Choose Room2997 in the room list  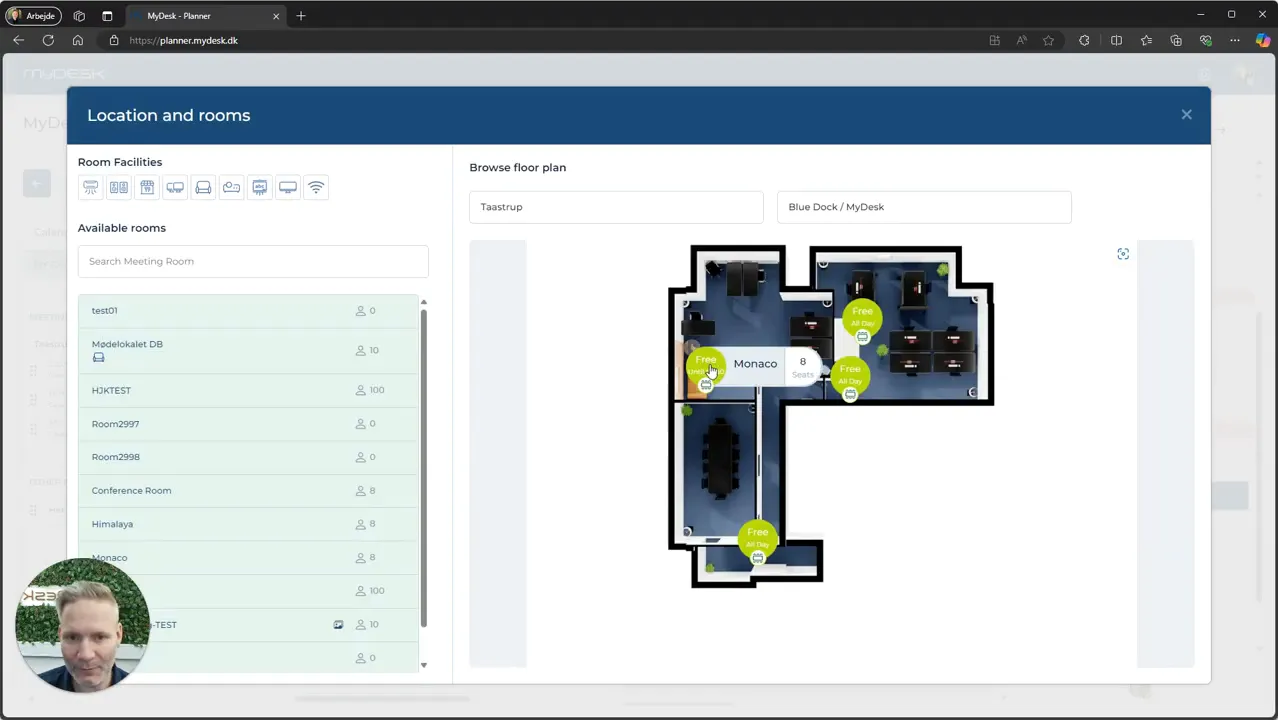coord(249,424)
